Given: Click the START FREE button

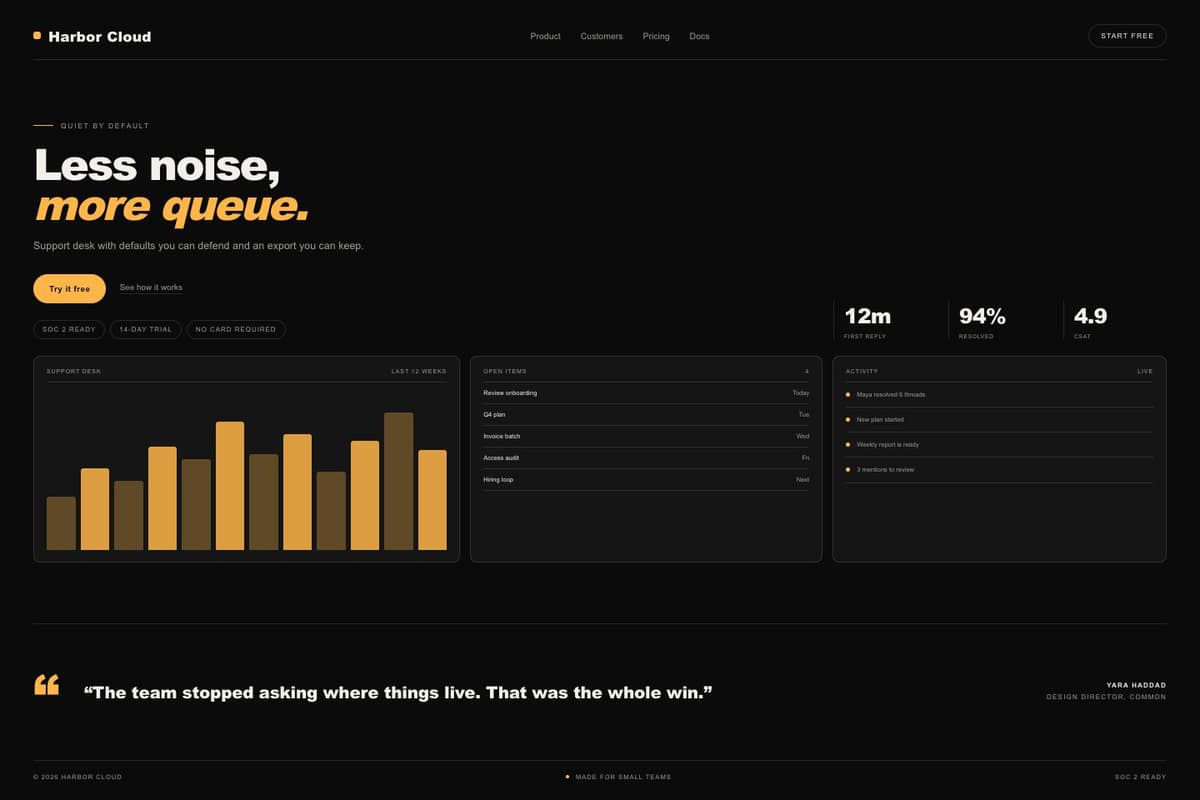Looking at the screenshot, I should (x=1127, y=36).
